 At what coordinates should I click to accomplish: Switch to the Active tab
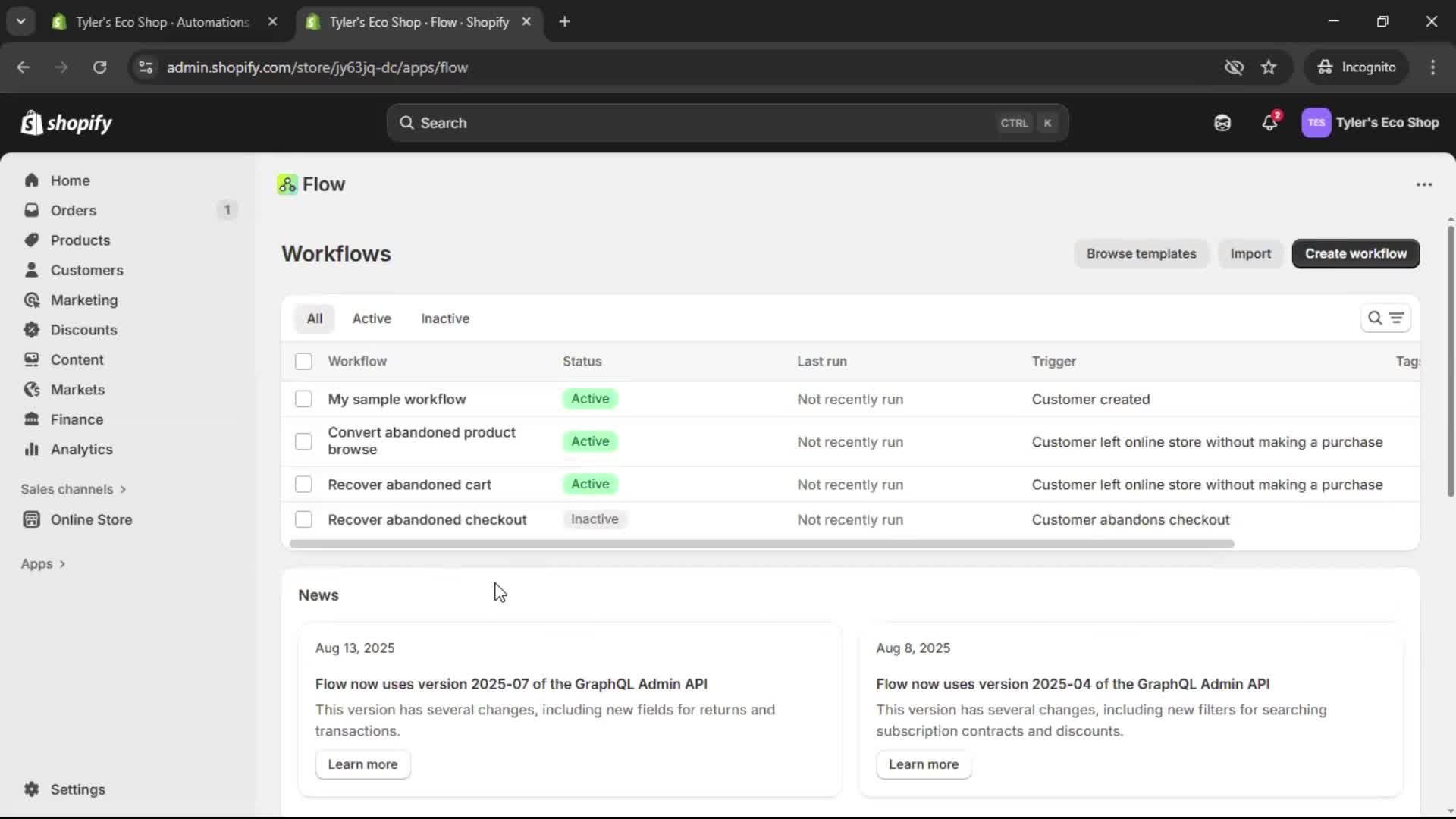[x=372, y=318]
